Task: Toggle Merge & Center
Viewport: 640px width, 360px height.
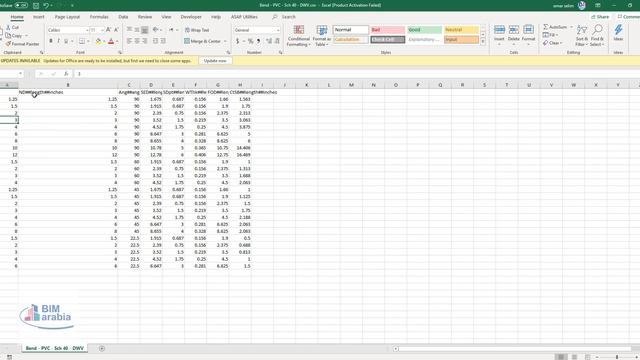Action: [202, 41]
